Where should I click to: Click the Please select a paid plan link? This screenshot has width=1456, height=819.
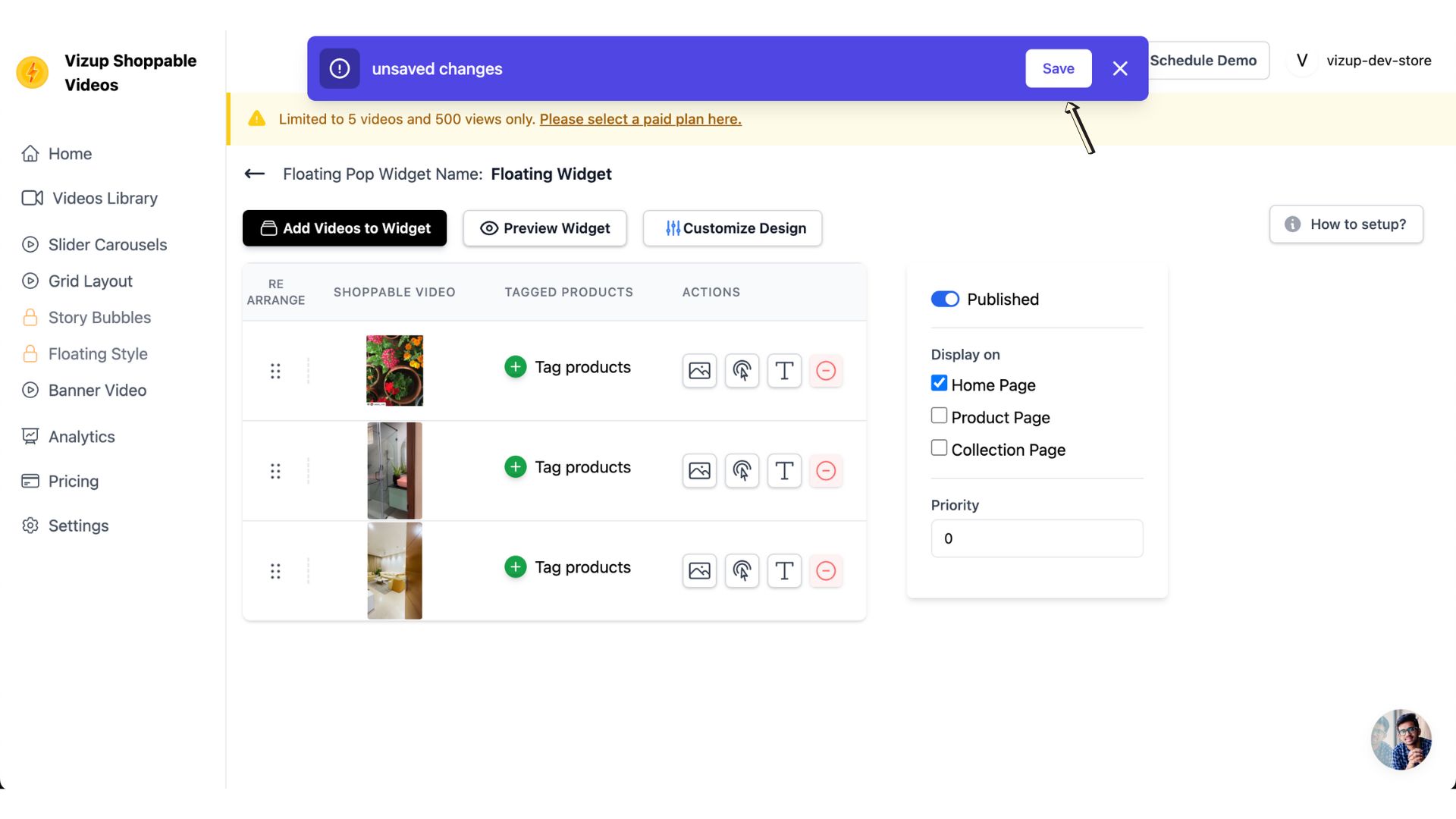point(640,119)
